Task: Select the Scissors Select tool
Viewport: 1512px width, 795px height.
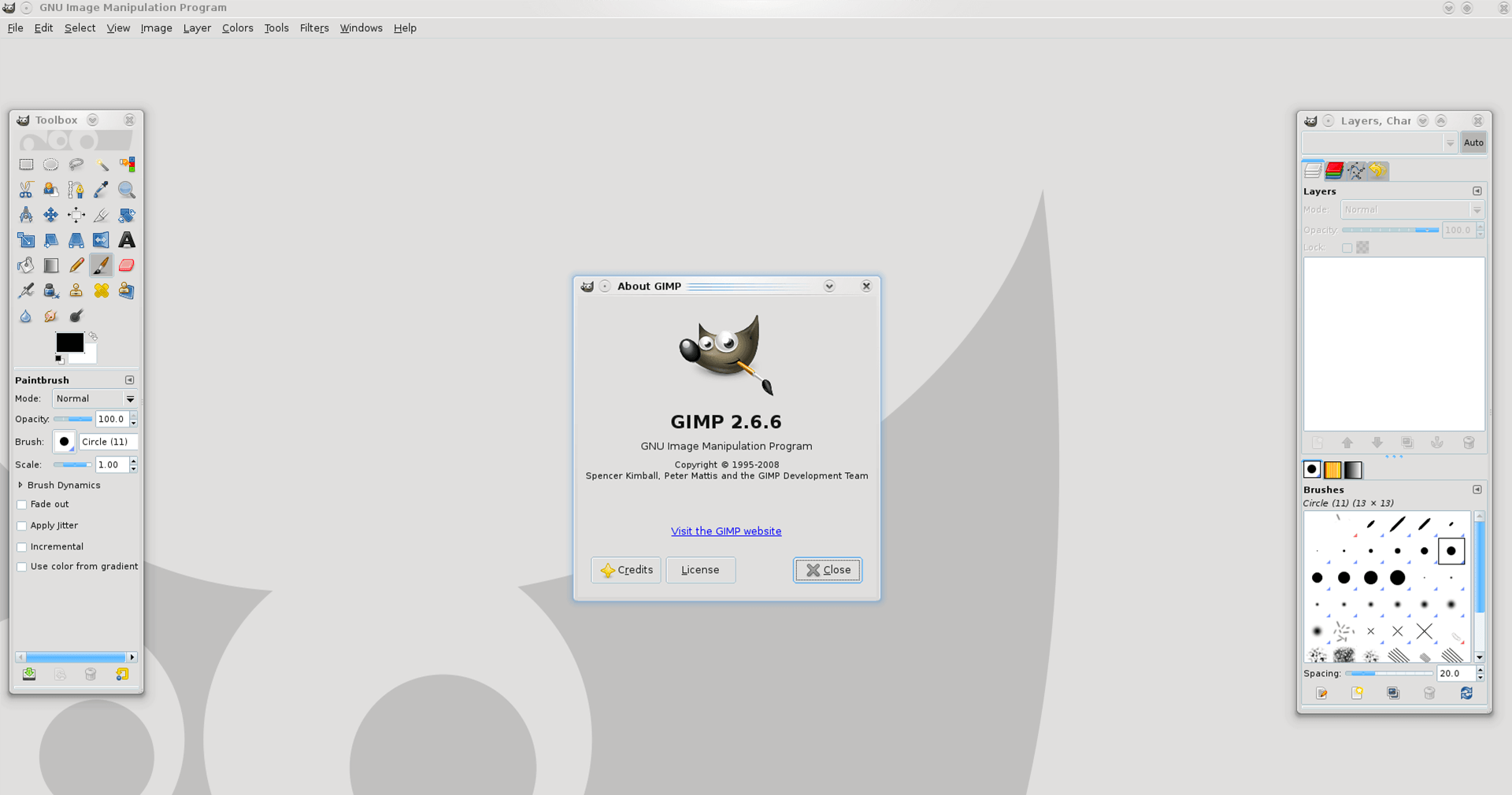Action: 26,190
